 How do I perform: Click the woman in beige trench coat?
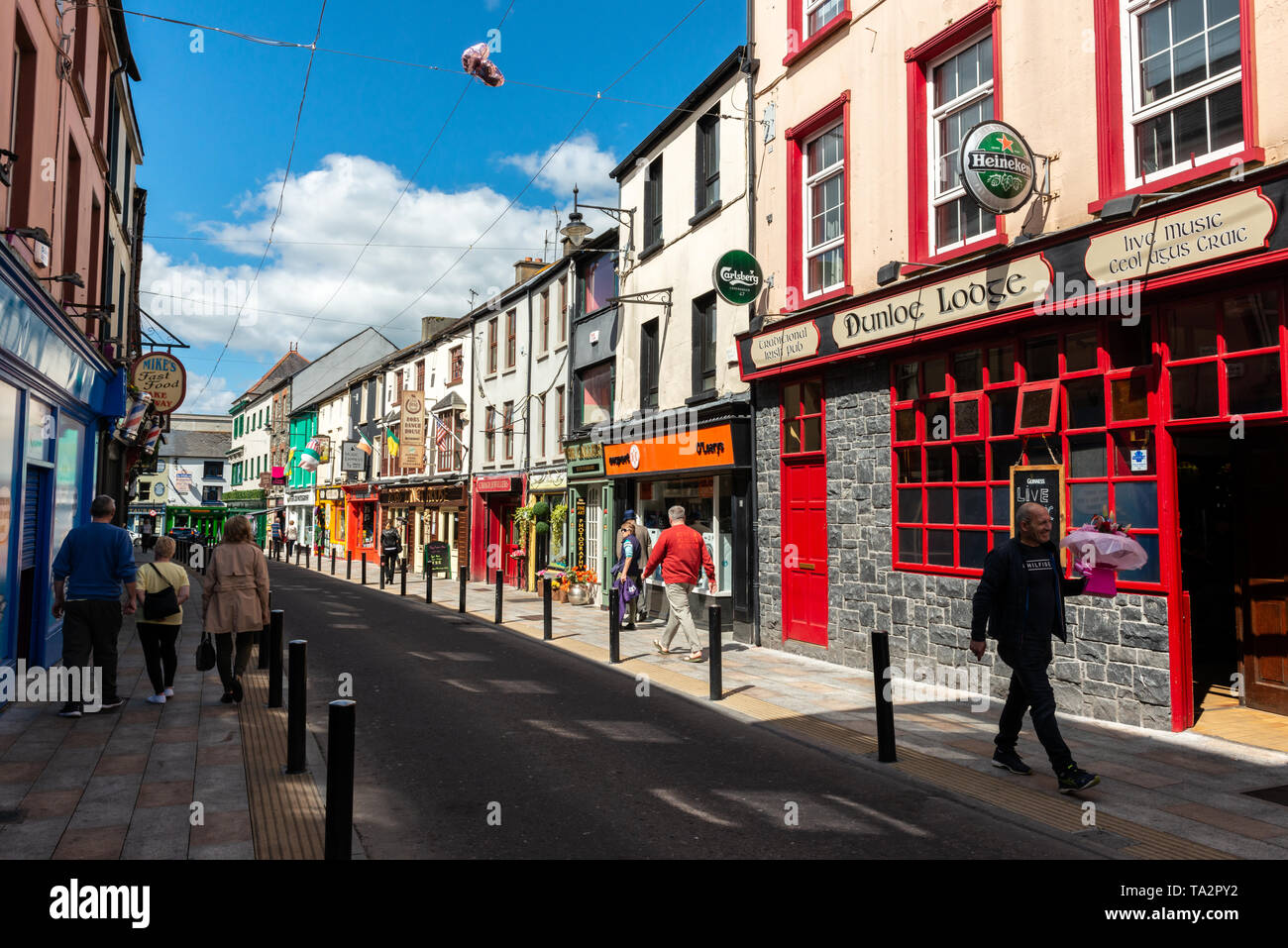pos(235,608)
